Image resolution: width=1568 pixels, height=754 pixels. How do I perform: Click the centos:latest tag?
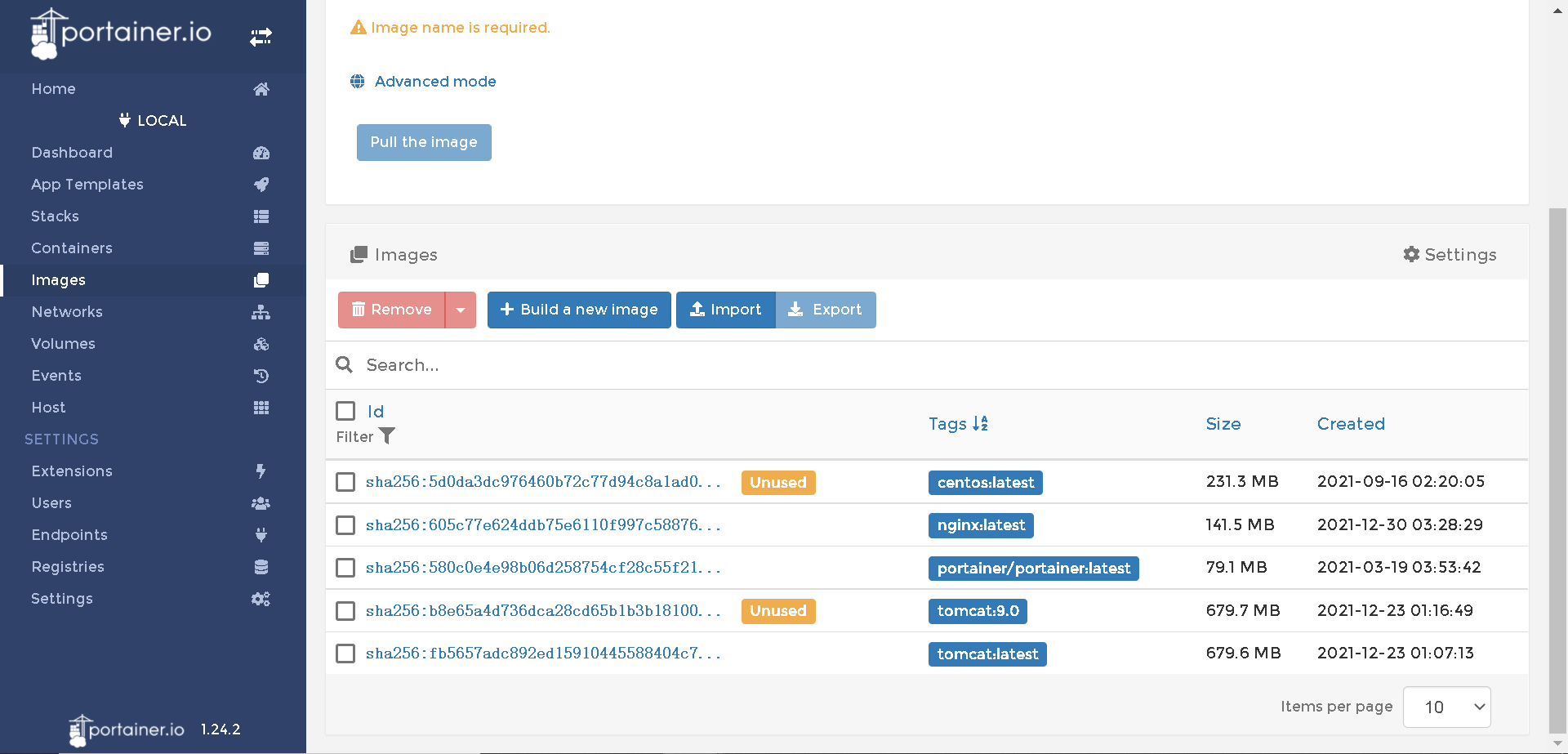click(x=986, y=483)
